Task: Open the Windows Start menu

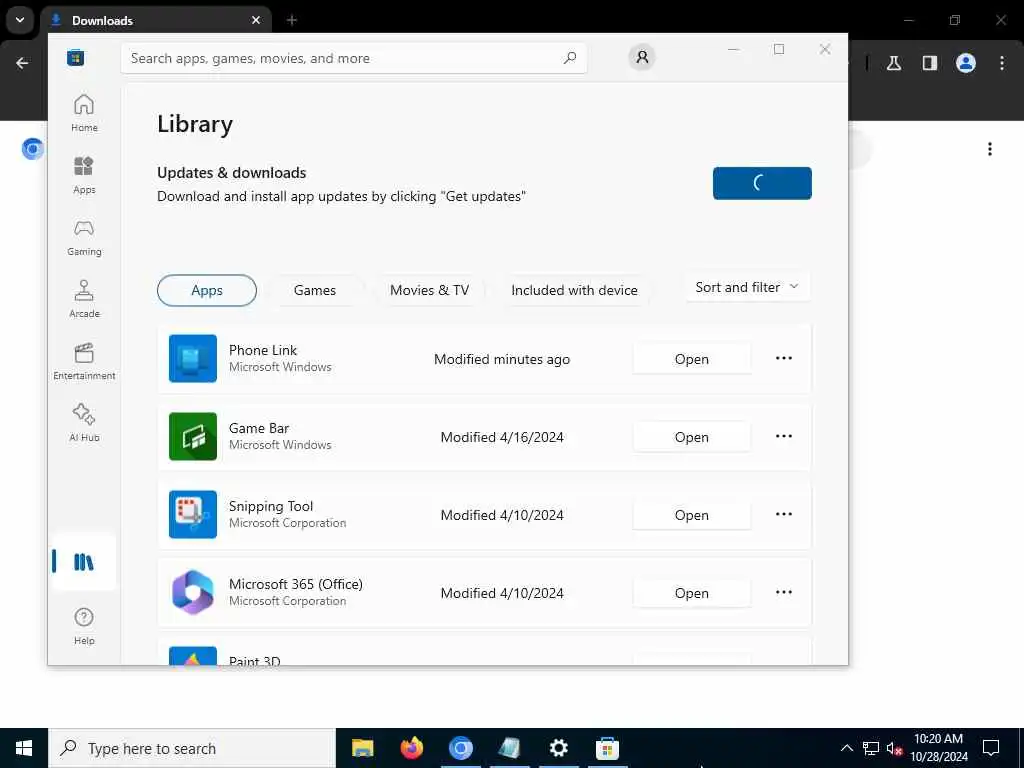Action: pyautogui.click(x=24, y=748)
